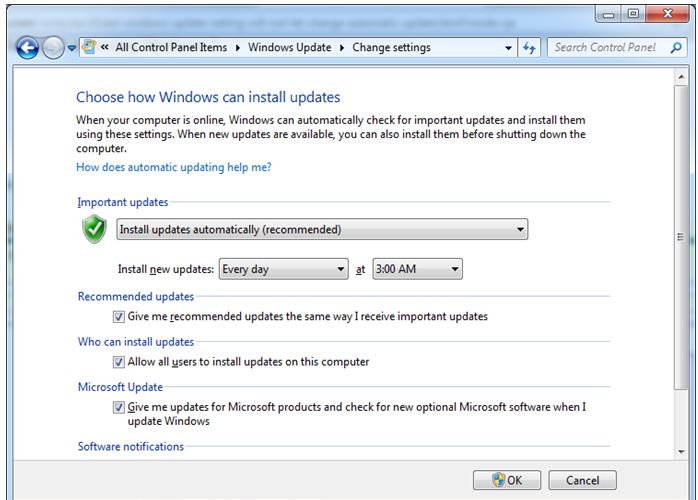The height and width of the screenshot is (500, 698).
Task: Open the recent pages dropdown arrow
Action: 72,47
